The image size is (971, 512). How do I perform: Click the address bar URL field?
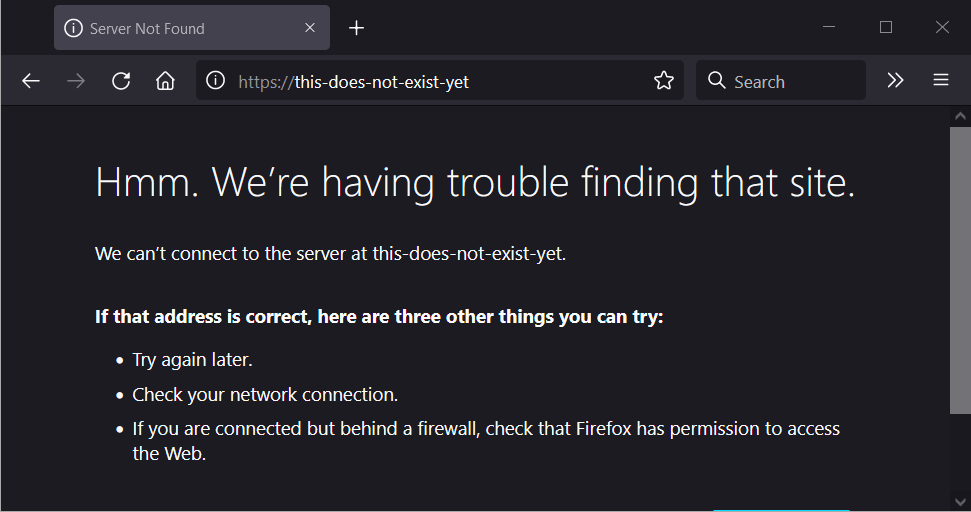pyautogui.click(x=440, y=81)
